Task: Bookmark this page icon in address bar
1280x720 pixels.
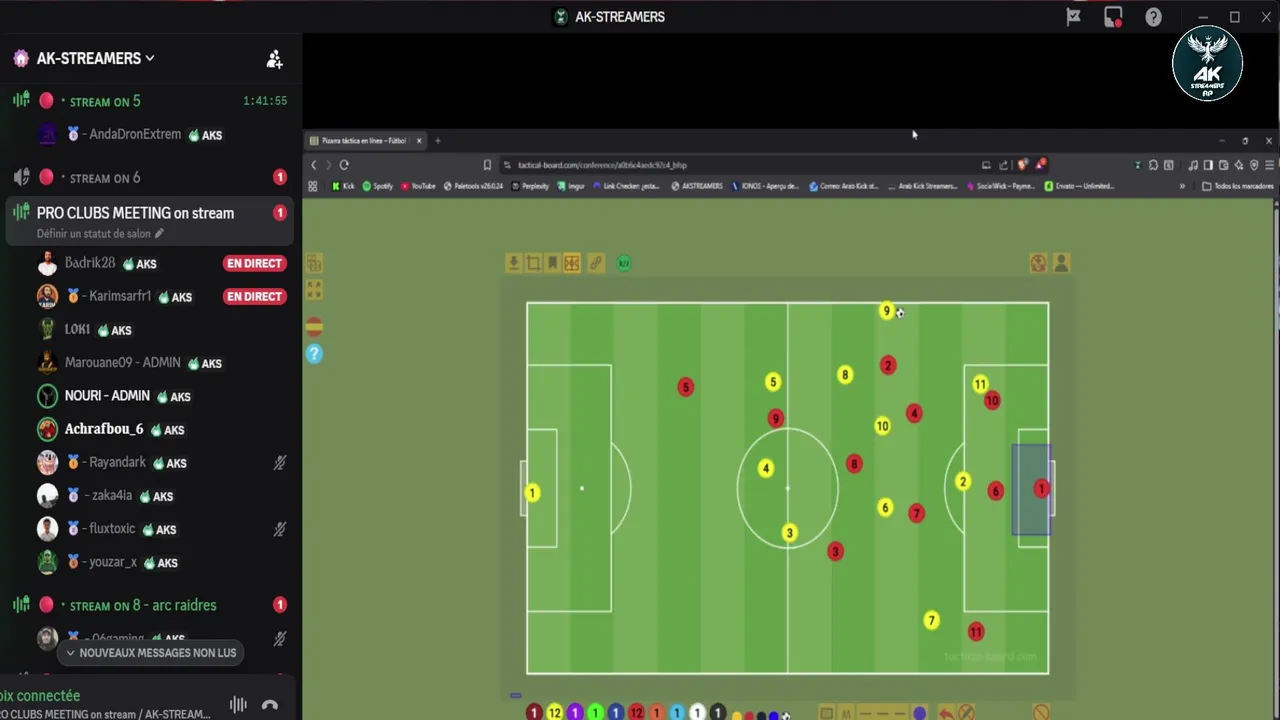Action: point(487,165)
